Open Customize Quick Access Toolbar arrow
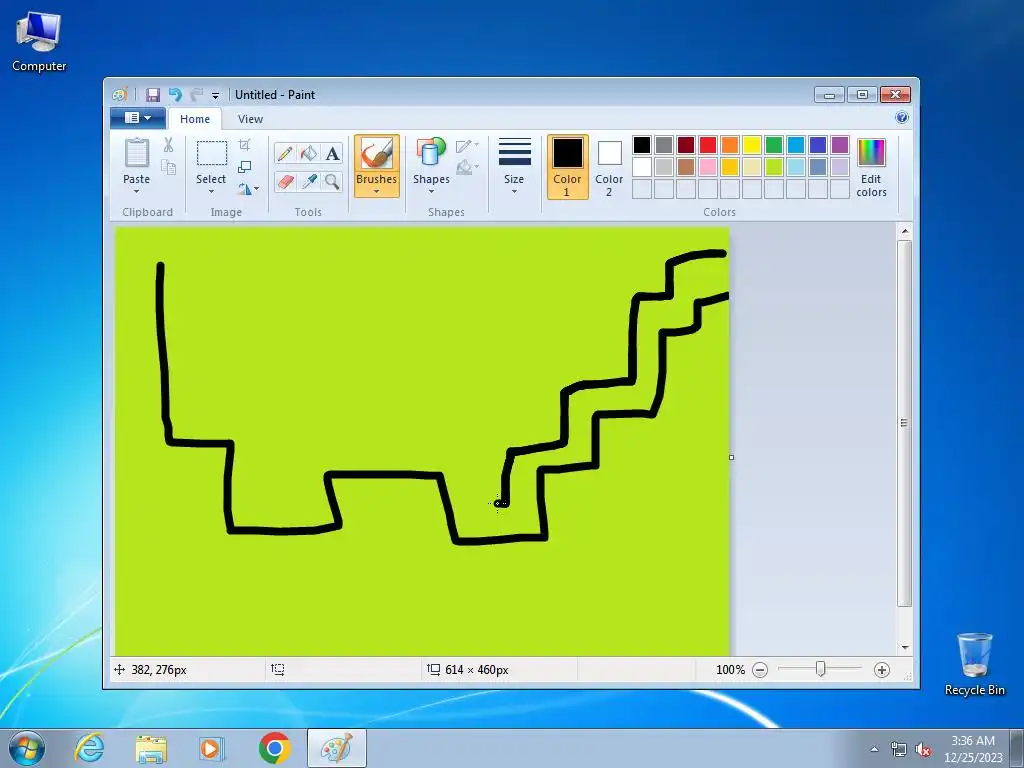 click(216, 95)
